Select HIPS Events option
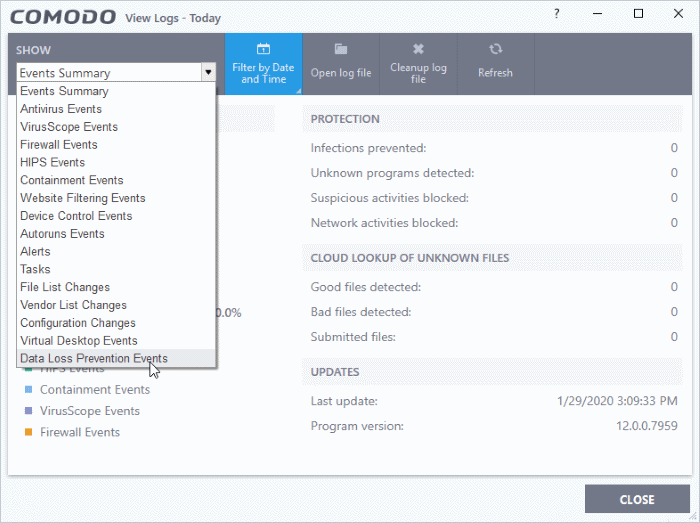700x523 pixels. coord(116,162)
